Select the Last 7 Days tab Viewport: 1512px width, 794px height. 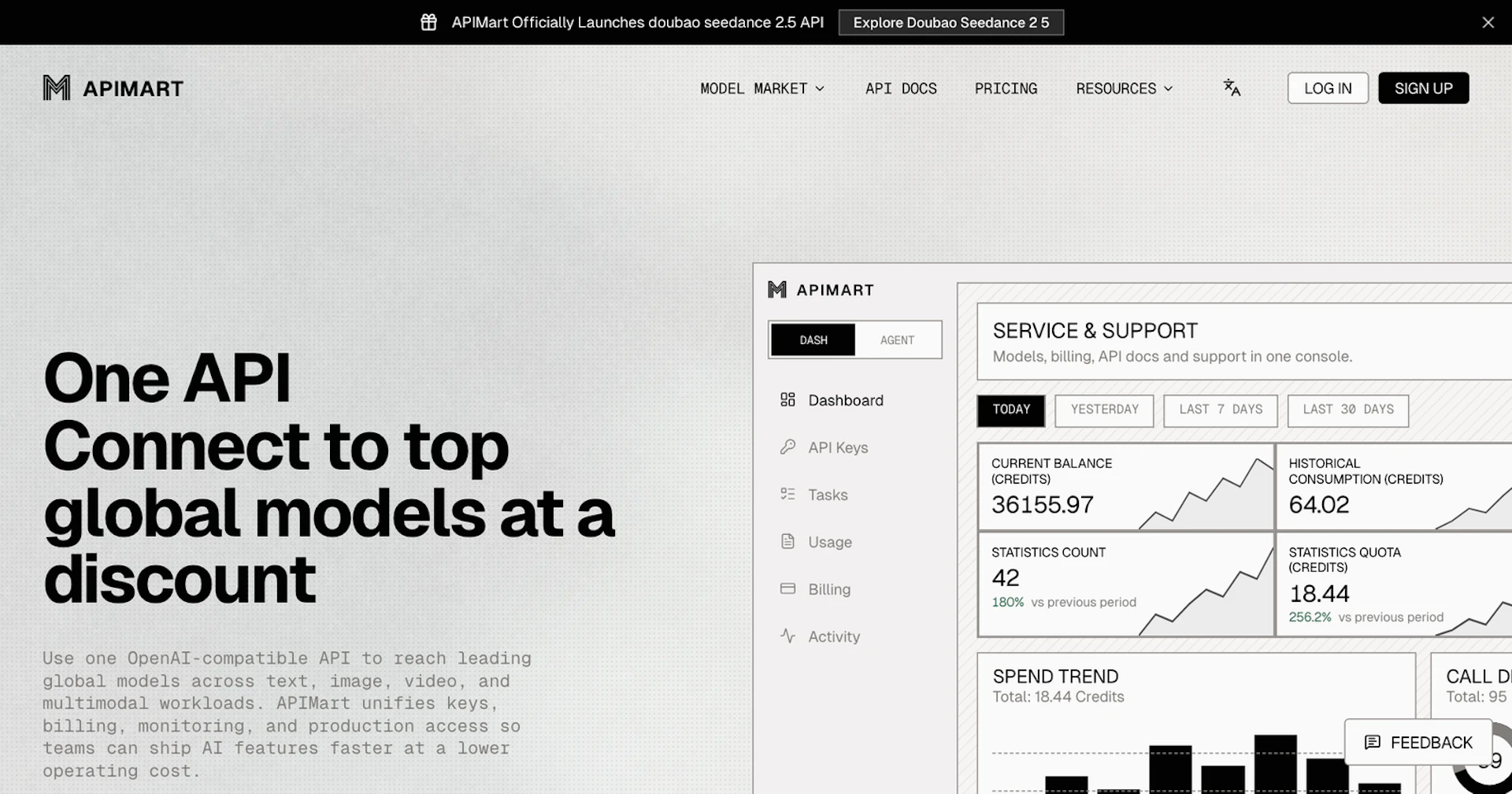click(x=1221, y=410)
